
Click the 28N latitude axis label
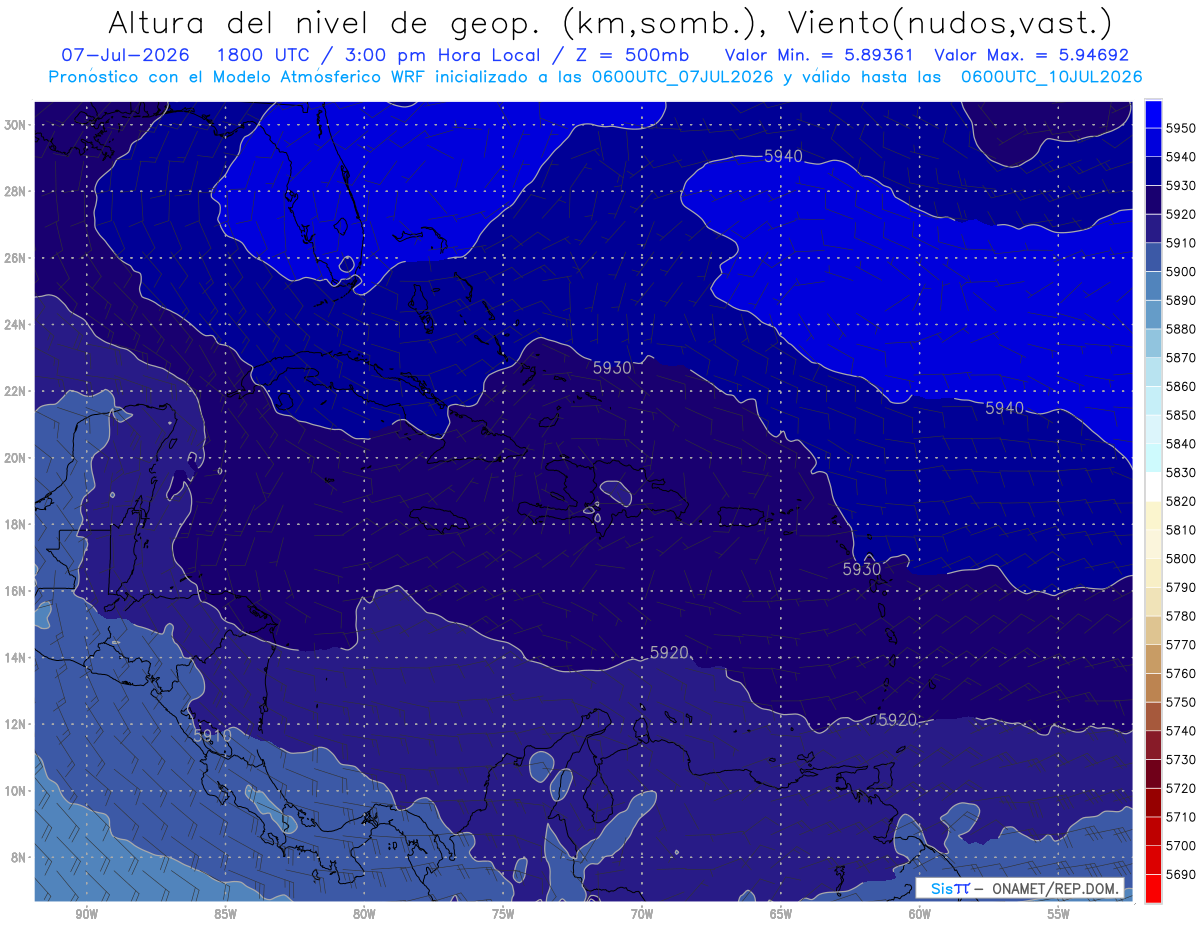tap(15, 191)
